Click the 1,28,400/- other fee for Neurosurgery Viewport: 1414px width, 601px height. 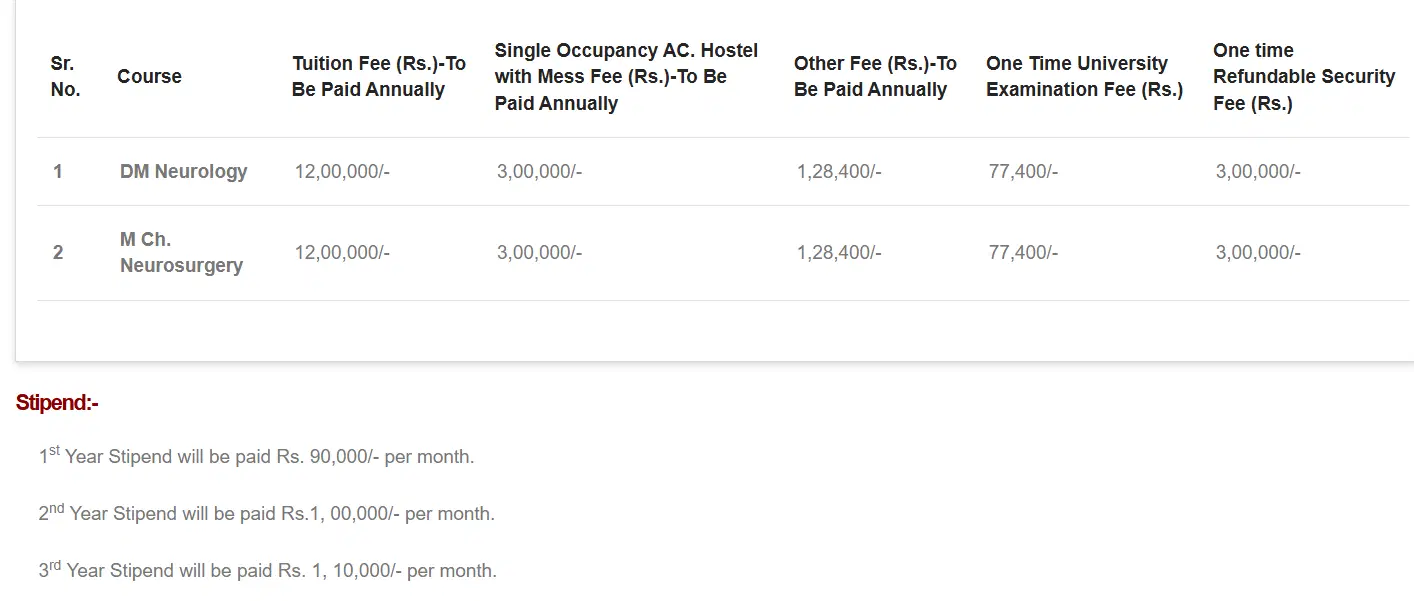coord(839,253)
